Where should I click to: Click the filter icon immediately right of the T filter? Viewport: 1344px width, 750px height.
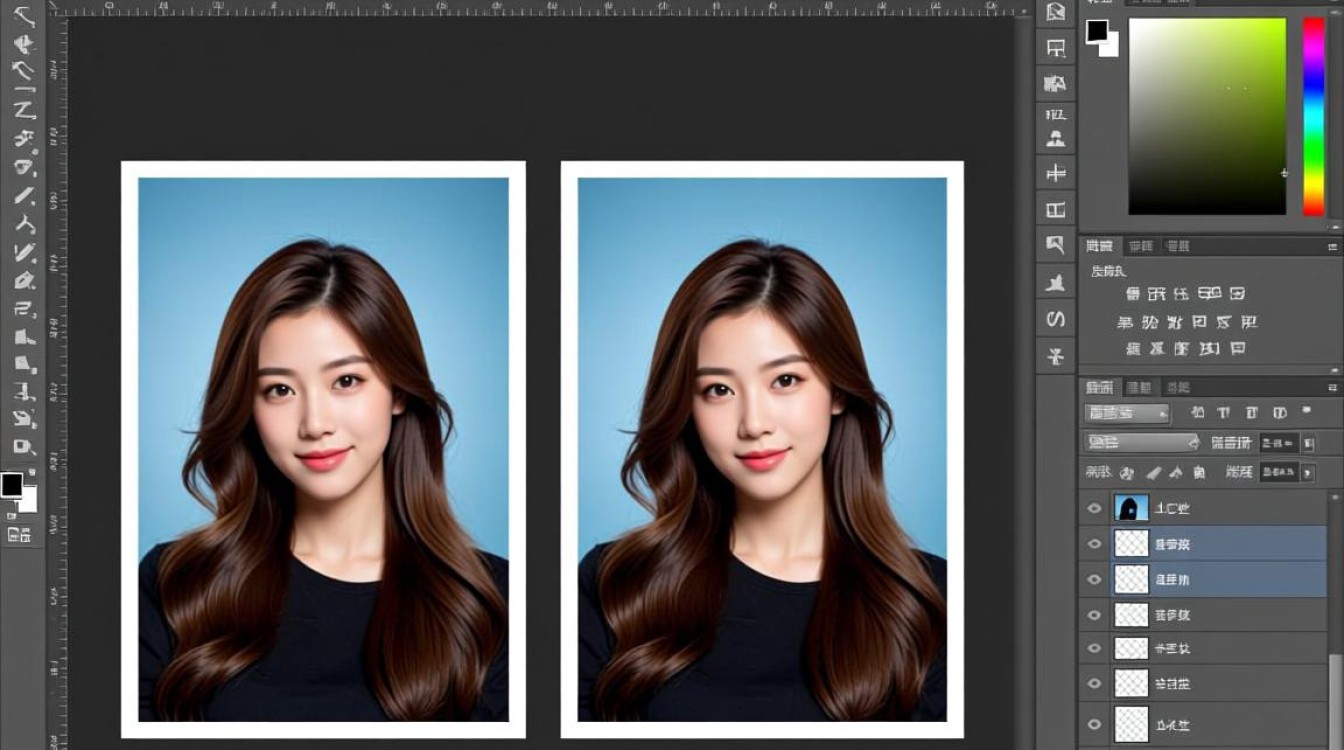1251,413
